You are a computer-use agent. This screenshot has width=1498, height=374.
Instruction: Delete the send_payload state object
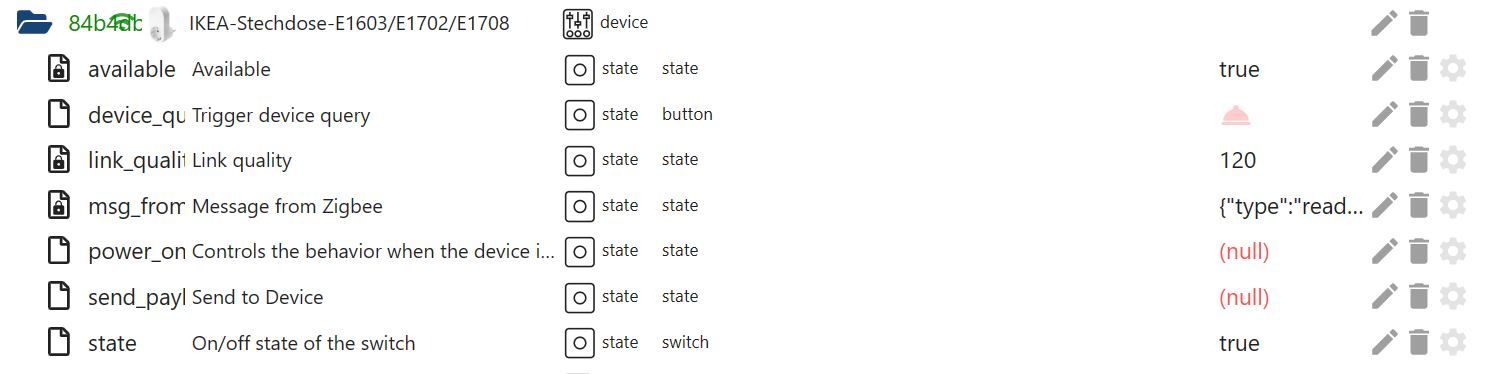pos(1418,297)
